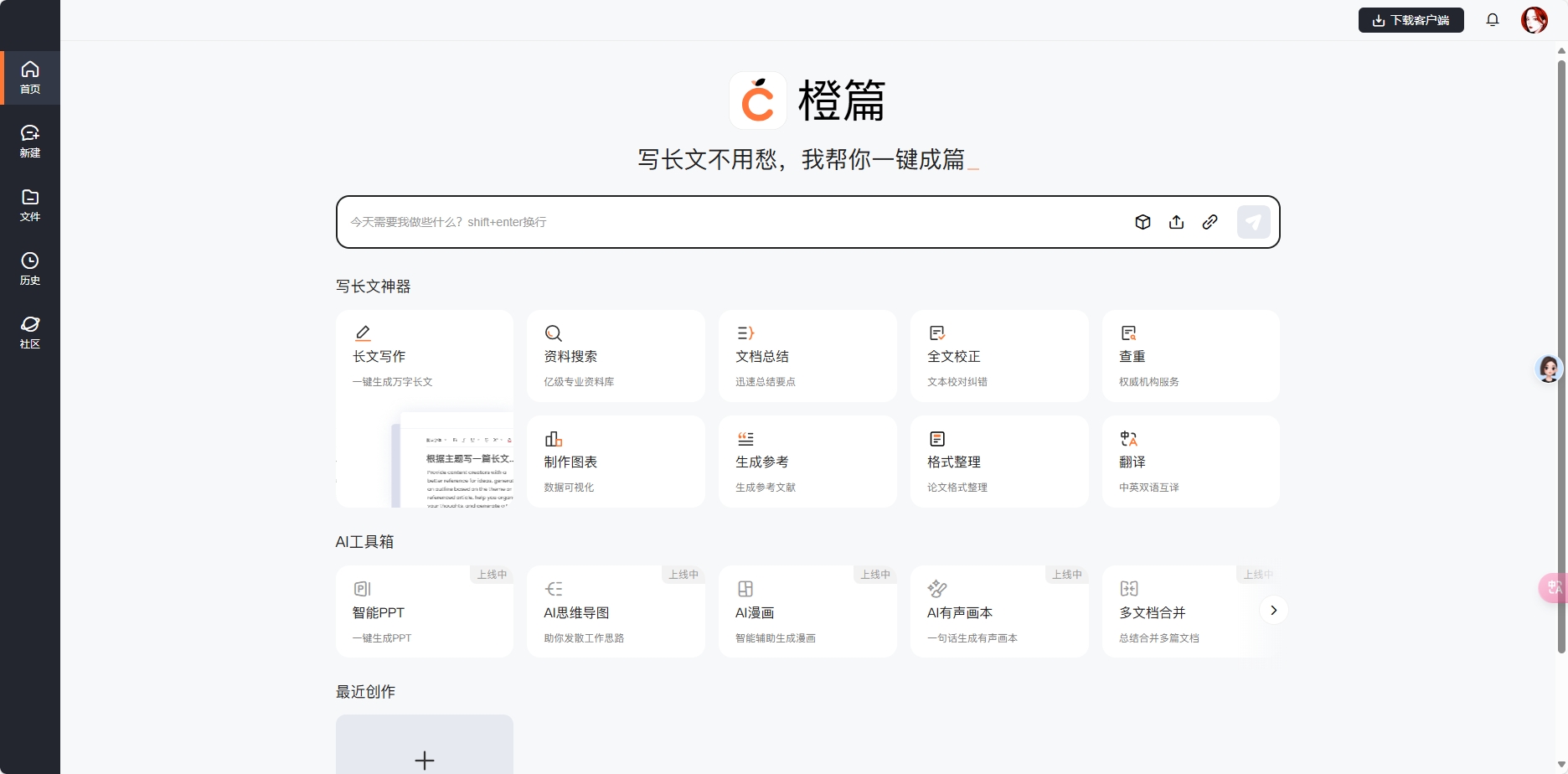Click the upload icon in the prompt box
Image resolution: width=1568 pixels, height=774 pixels.
pyautogui.click(x=1176, y=222)
